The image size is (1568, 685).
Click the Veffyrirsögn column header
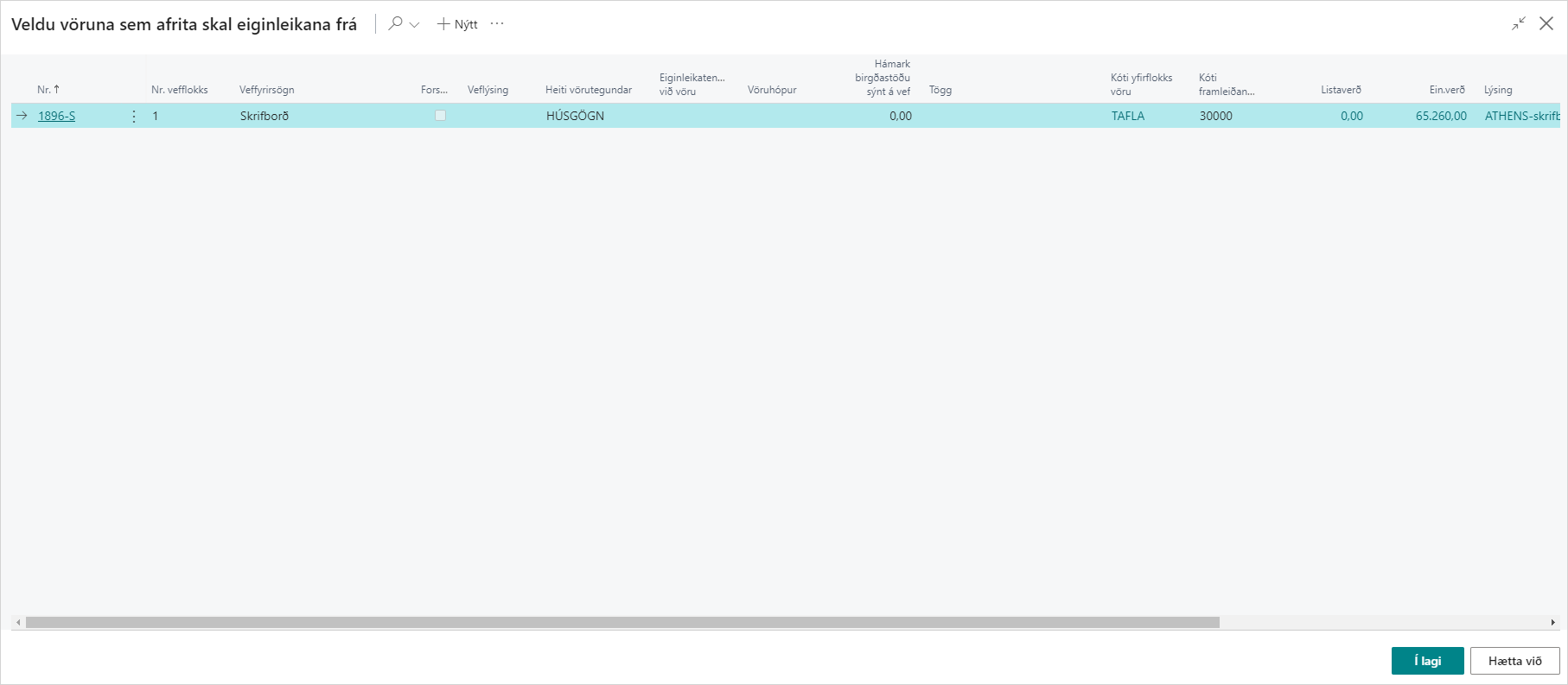[266, 90]
